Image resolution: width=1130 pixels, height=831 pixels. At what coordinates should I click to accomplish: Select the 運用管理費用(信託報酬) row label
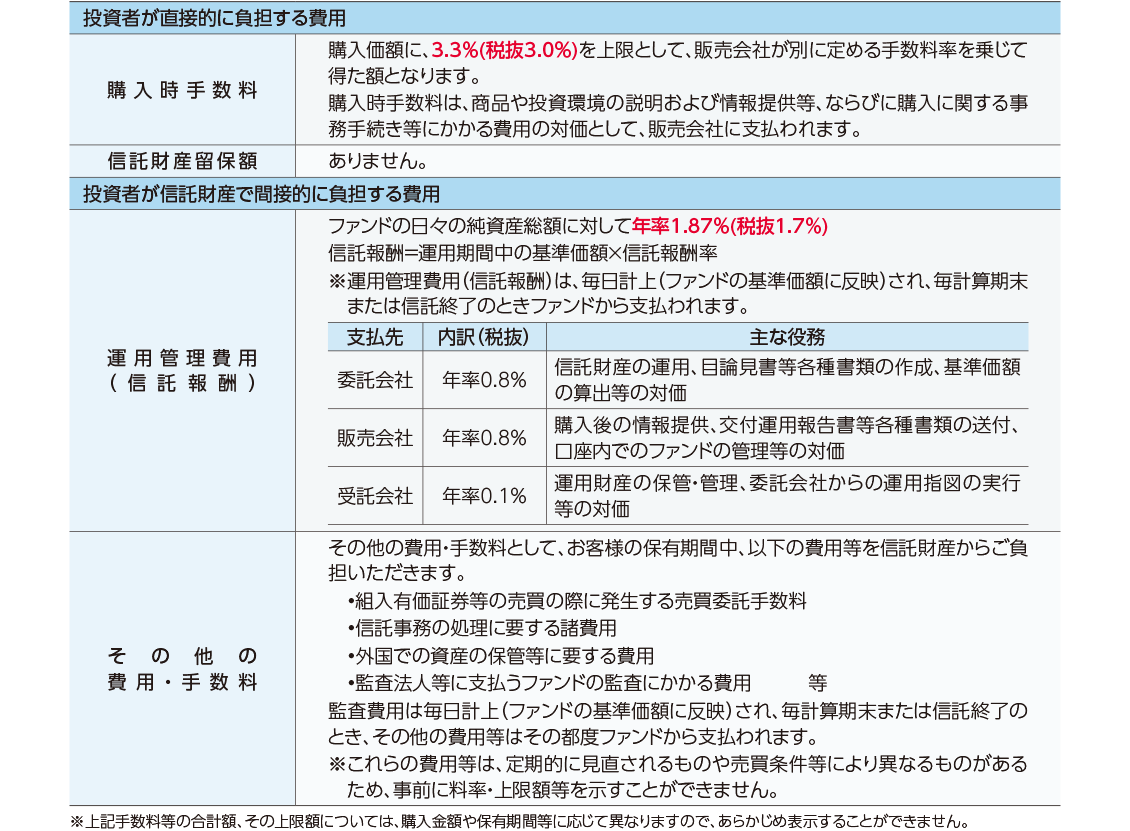pyautogui.click(x=182, y=370)
